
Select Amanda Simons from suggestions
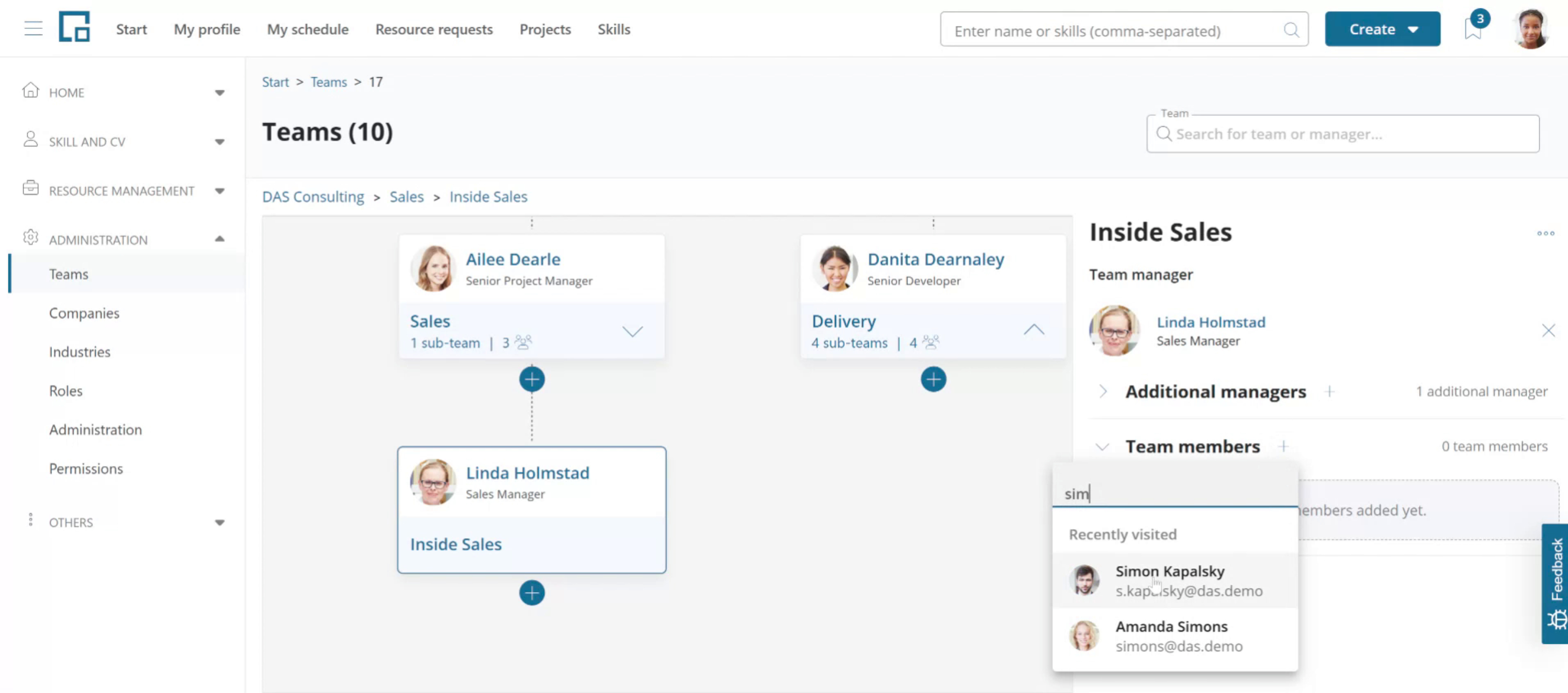click(1175, 636)
